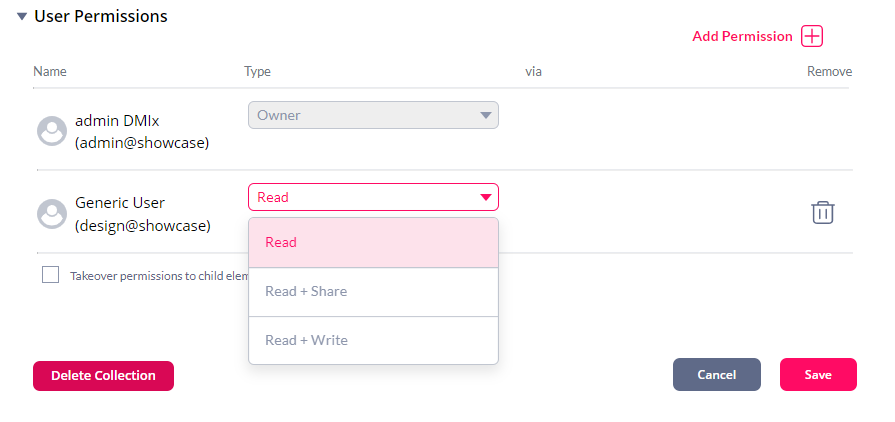Click the via column header
The image size is (895, 422).
(533, 71)
